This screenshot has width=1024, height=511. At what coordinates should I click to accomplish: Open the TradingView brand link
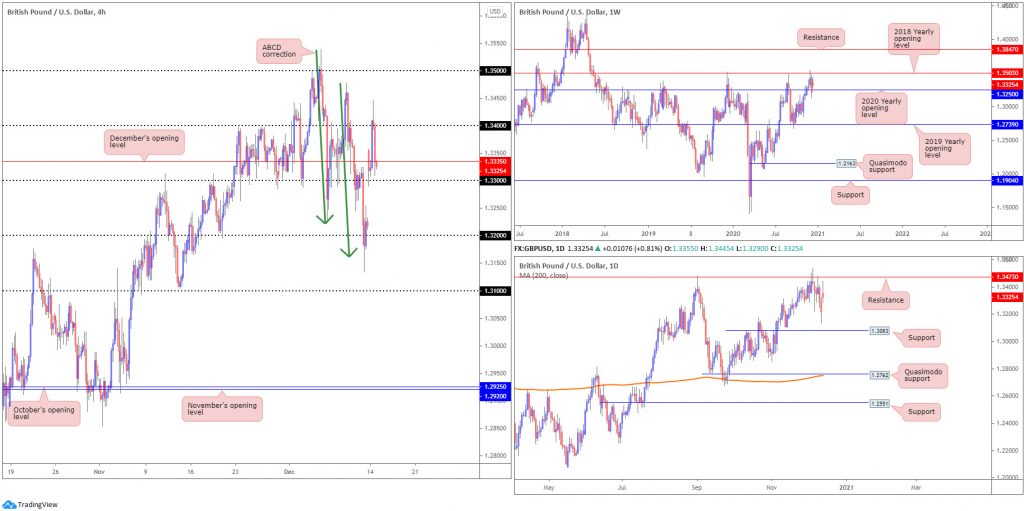click(x=32, y=504)
